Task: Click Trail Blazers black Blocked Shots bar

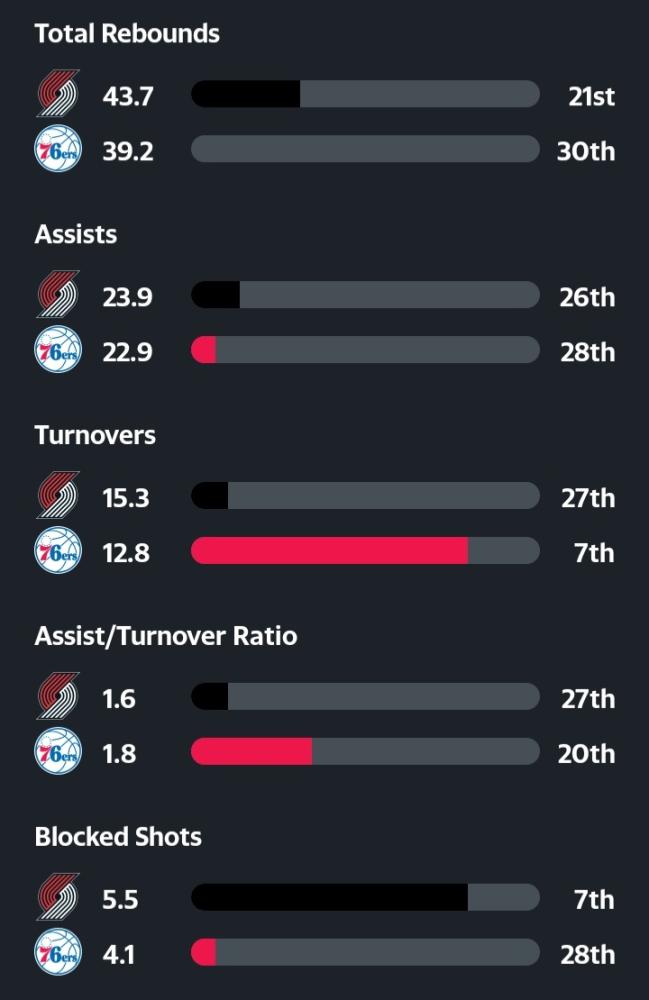Action: coord(329,897)
